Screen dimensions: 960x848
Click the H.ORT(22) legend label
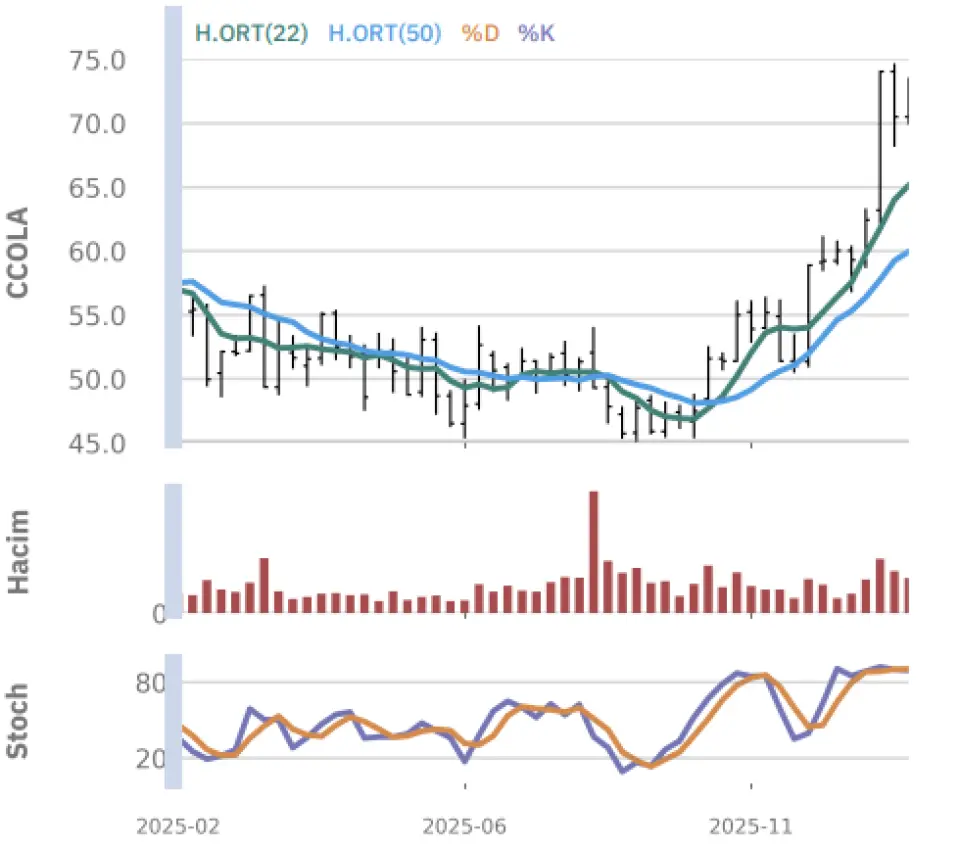tap(250, 33)
